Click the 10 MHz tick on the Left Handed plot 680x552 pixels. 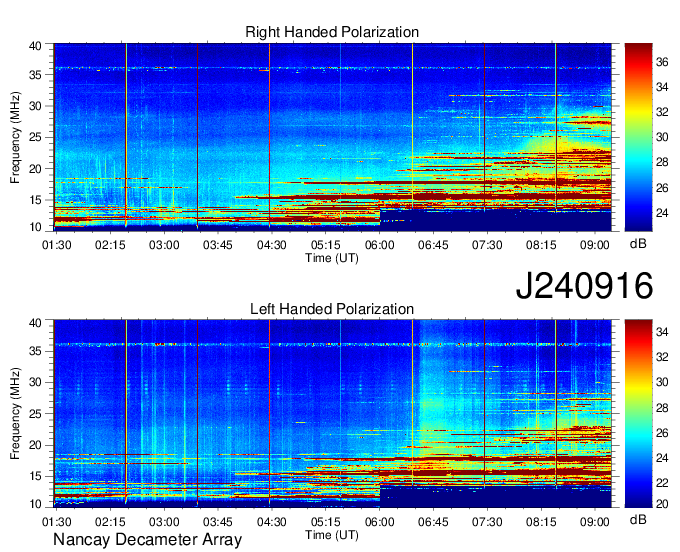[x=35, y=504]
